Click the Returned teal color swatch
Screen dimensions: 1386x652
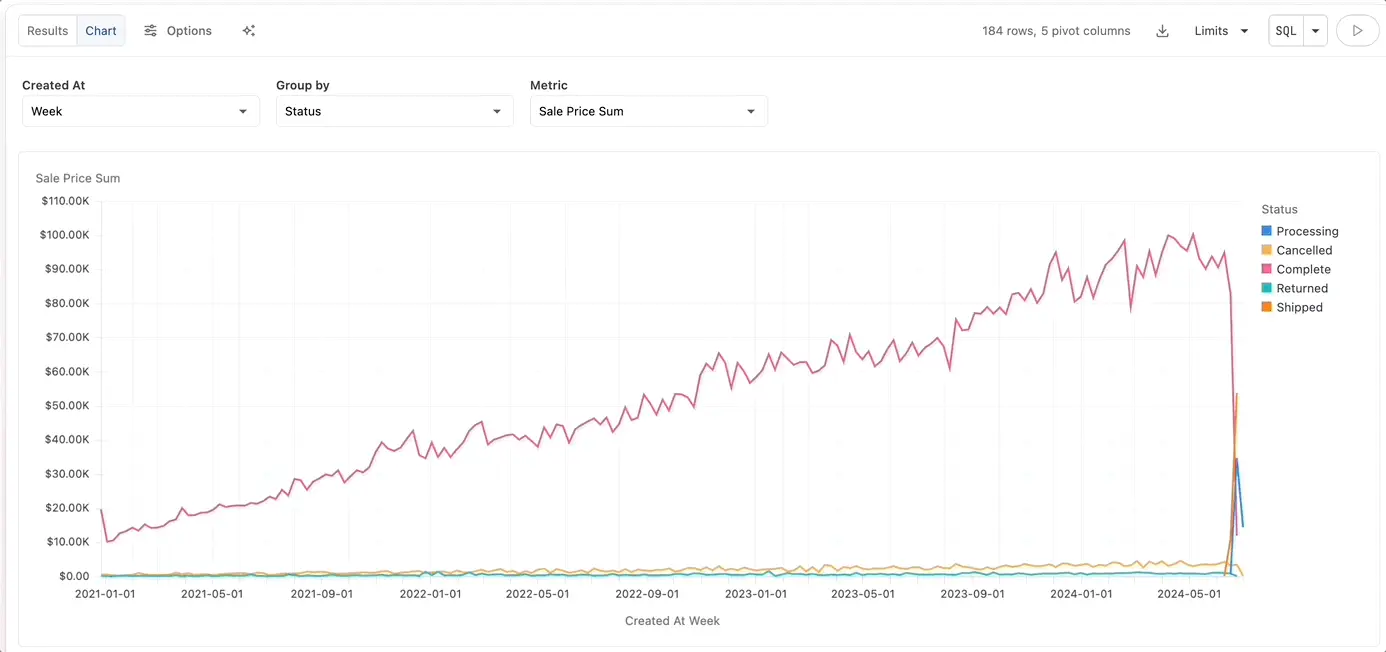click(1267, 288)
